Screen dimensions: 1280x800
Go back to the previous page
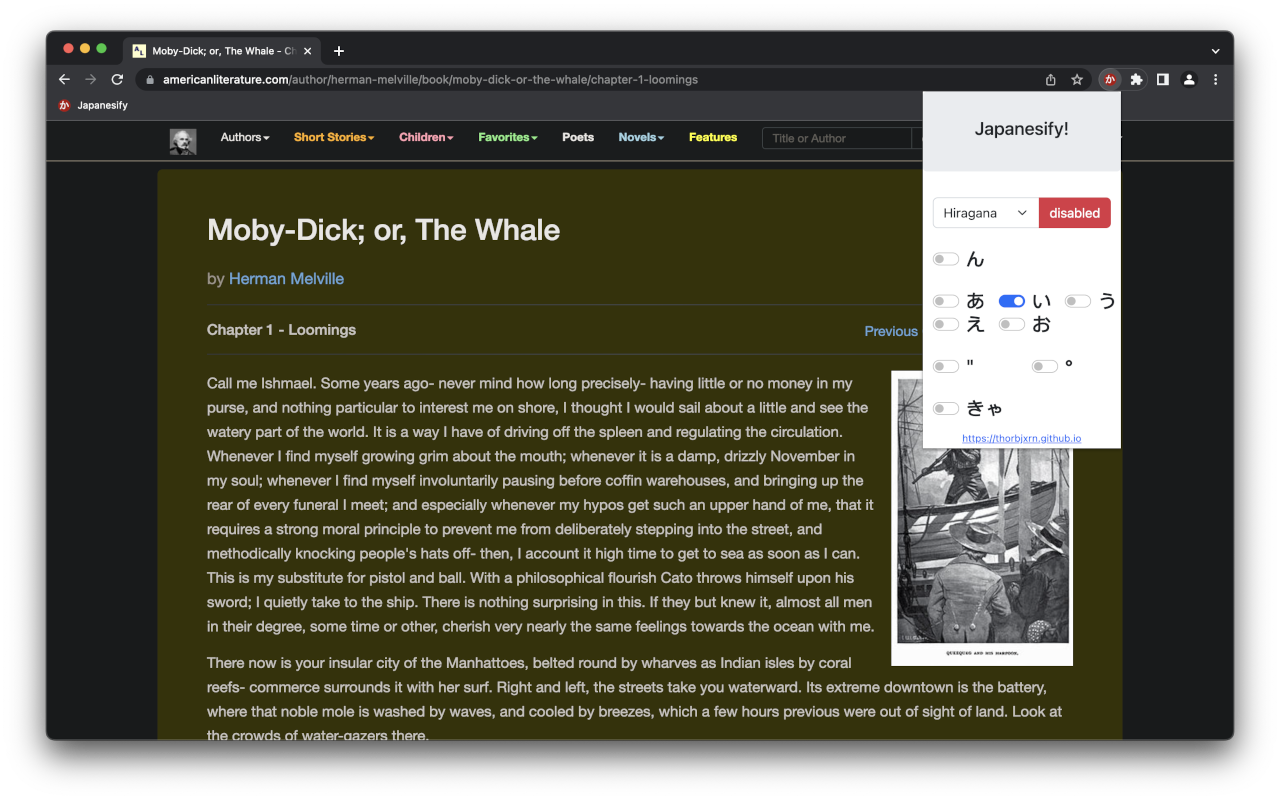tap(65, 80)
